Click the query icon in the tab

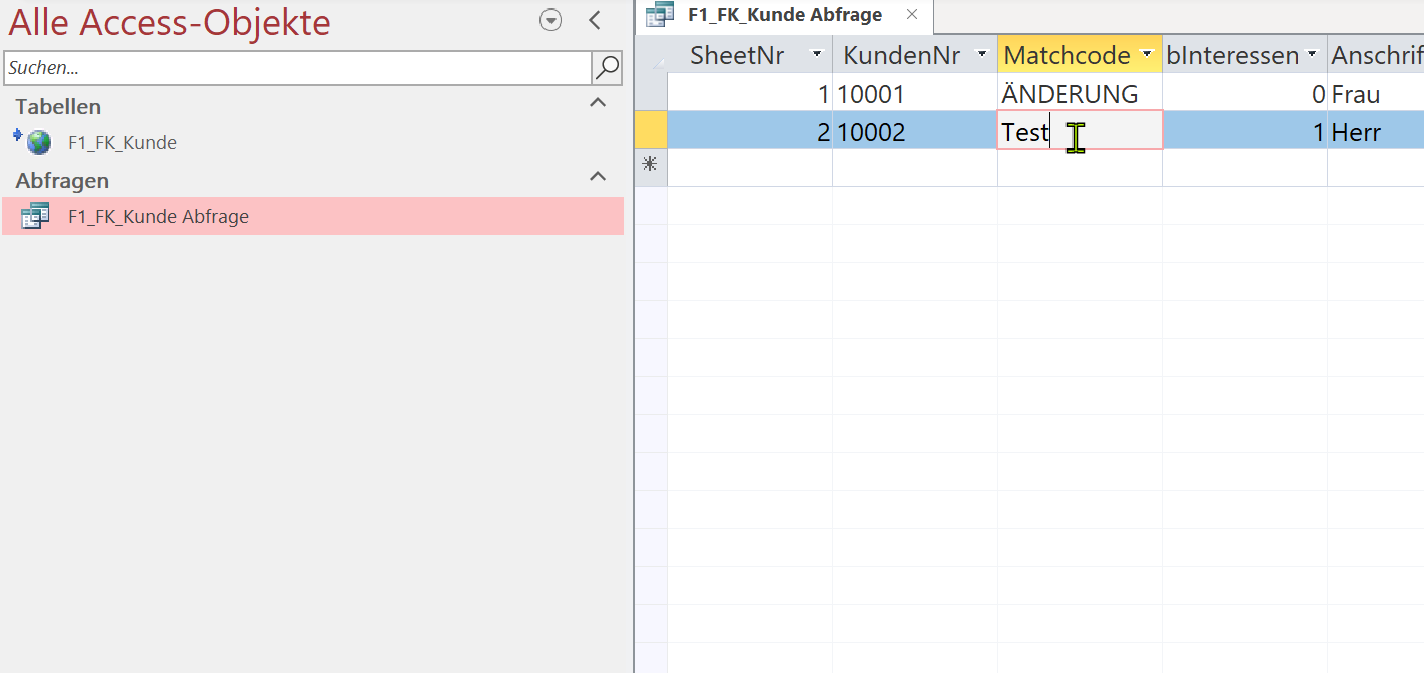coord(660,15)
